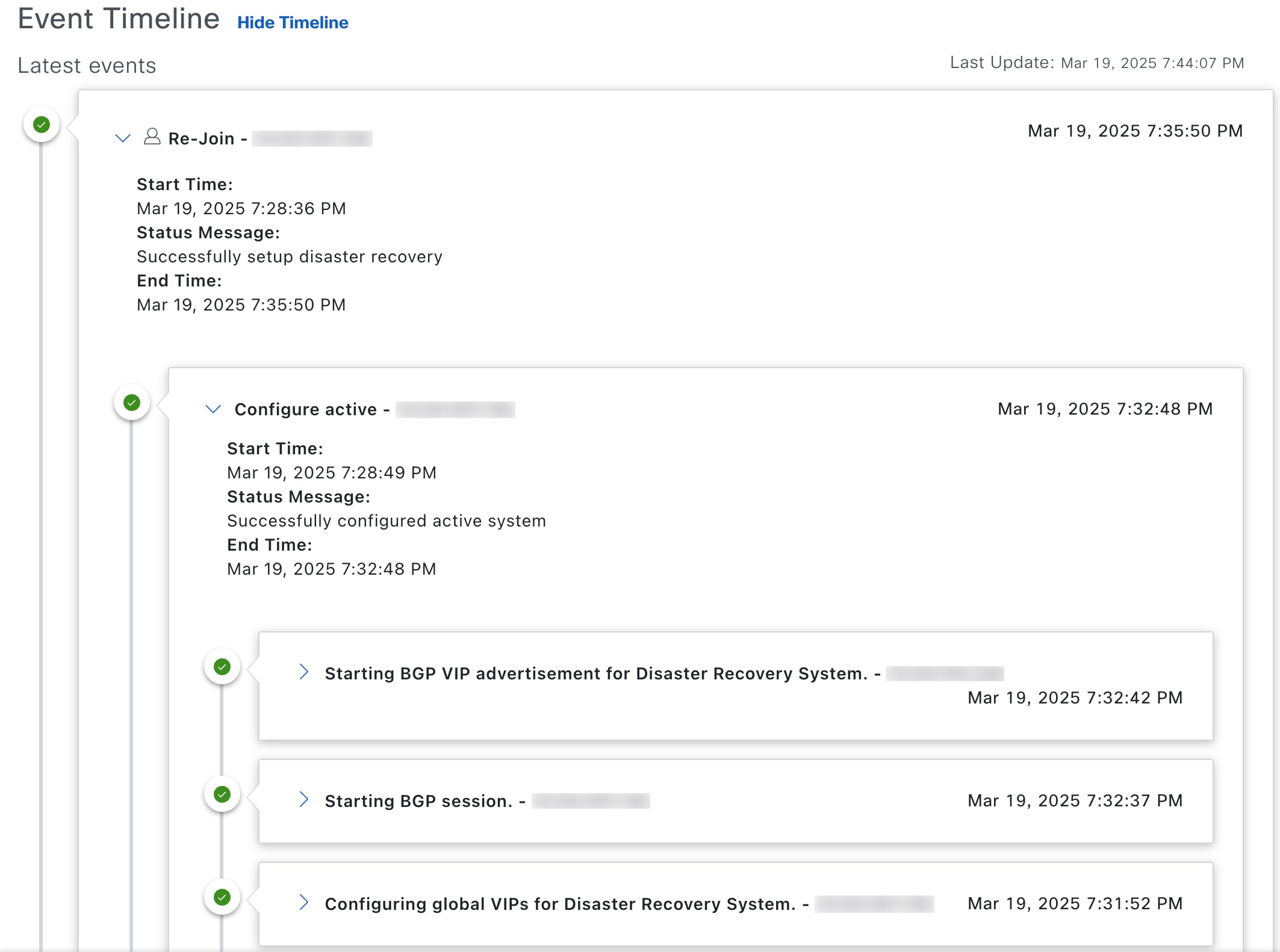
Task: Click Configuring global VIPs event title
Action: [560, 904]
